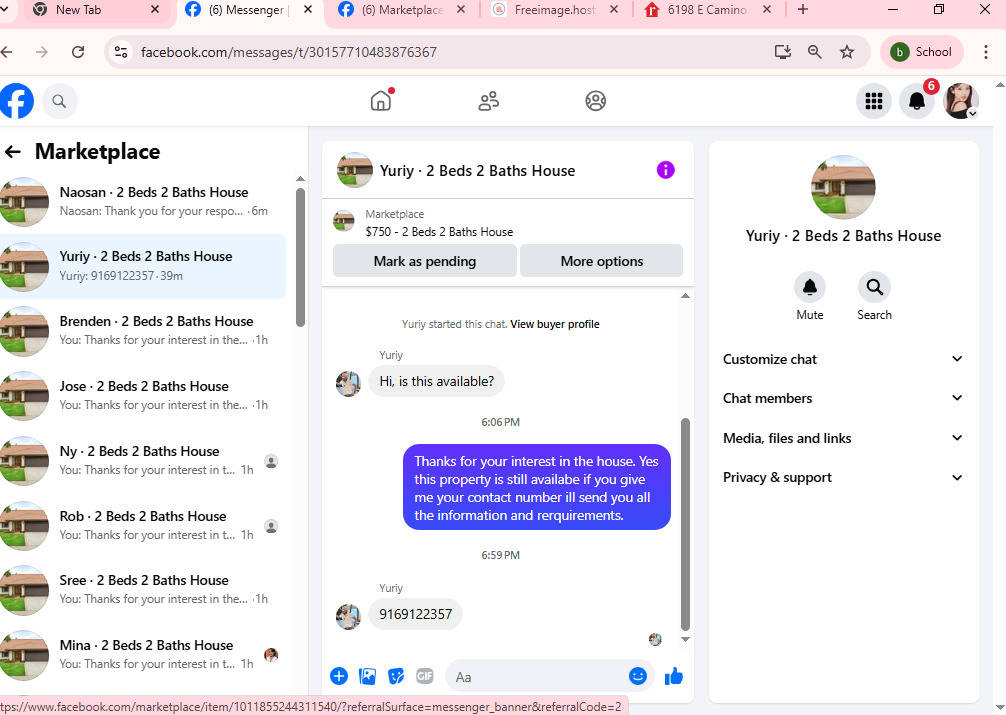This screenshot has height=715, width=1006.
Task: Click the chat messages scrollbar thumb
Action: (x=685, y=524)
